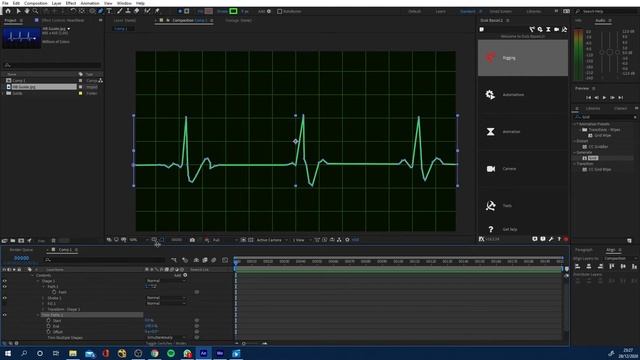
Task: Open Spotify from the taskbar
Action: [x=171, y=353]
